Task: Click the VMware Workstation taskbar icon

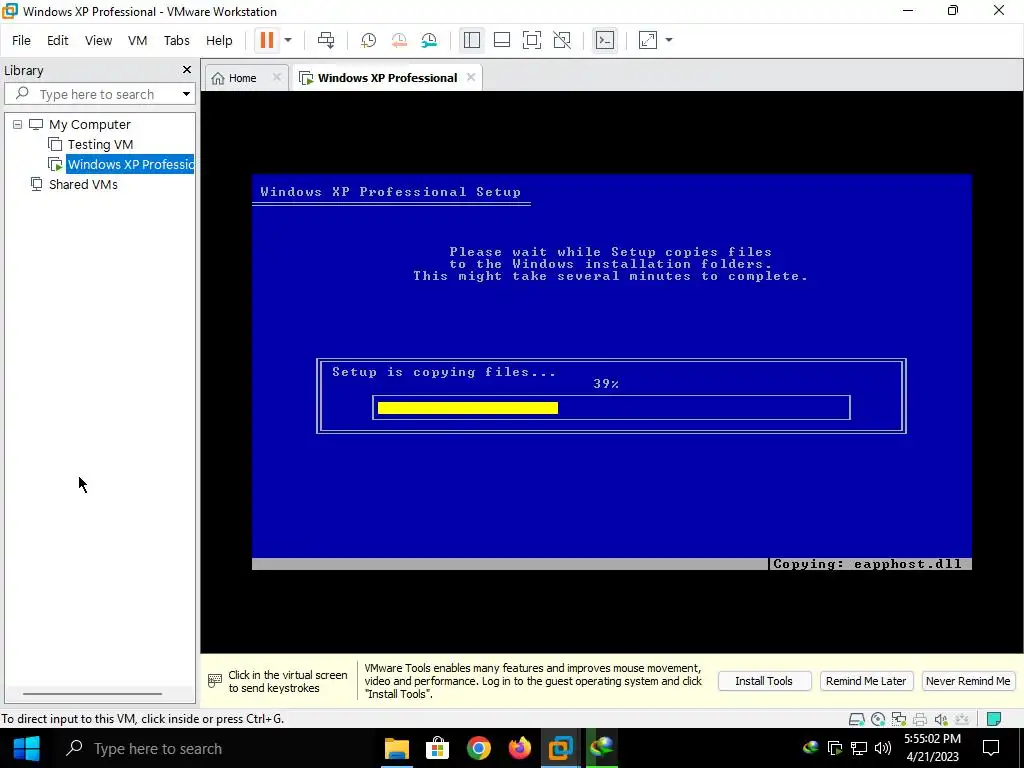Action: click(561, 748)
